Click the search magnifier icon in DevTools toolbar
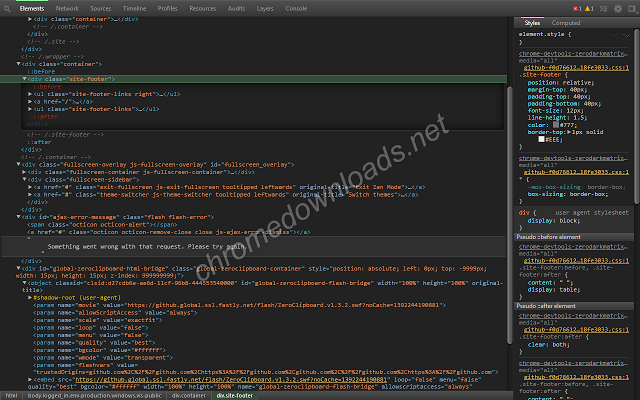Viewport: 640px width, 400px height. point(7,8)
